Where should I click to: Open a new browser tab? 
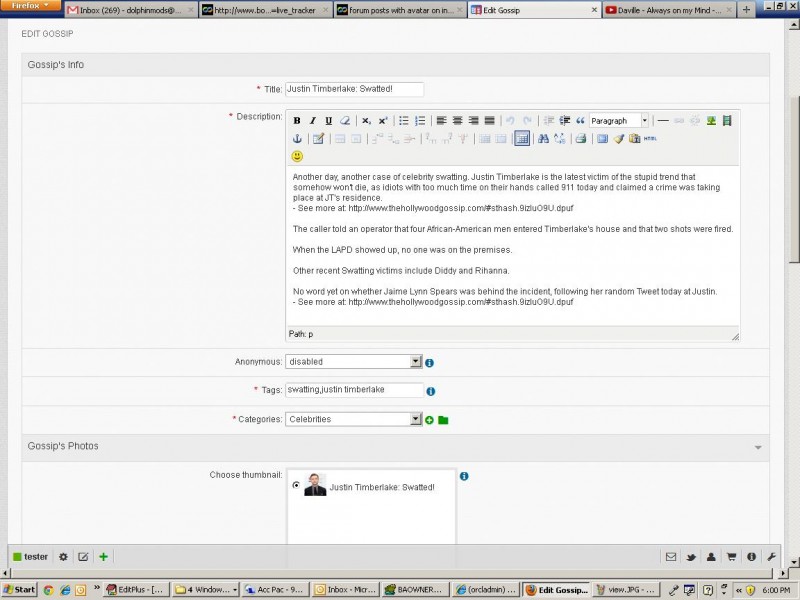click(746, 10)
